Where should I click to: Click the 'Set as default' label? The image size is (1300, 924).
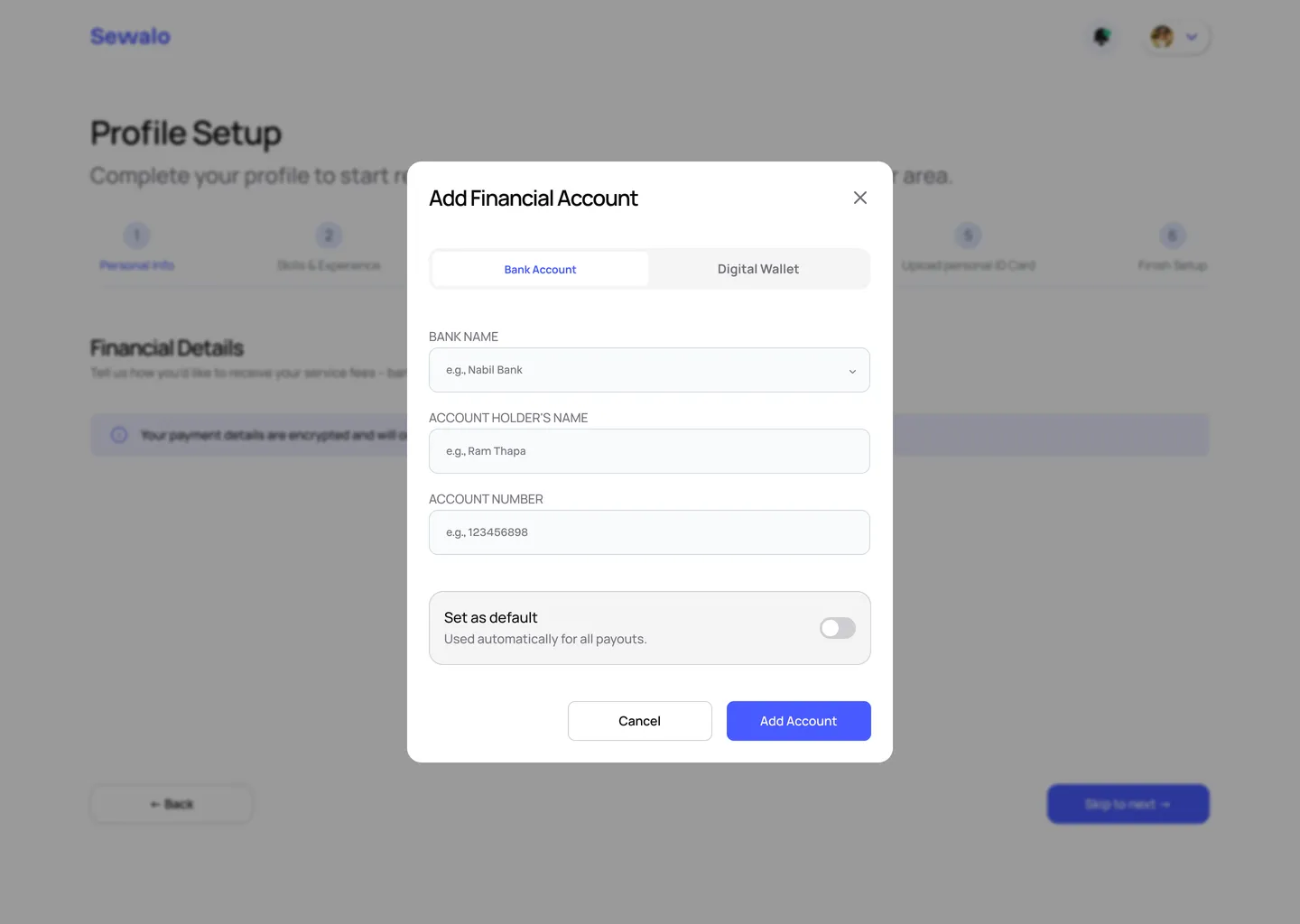(491, 617)
